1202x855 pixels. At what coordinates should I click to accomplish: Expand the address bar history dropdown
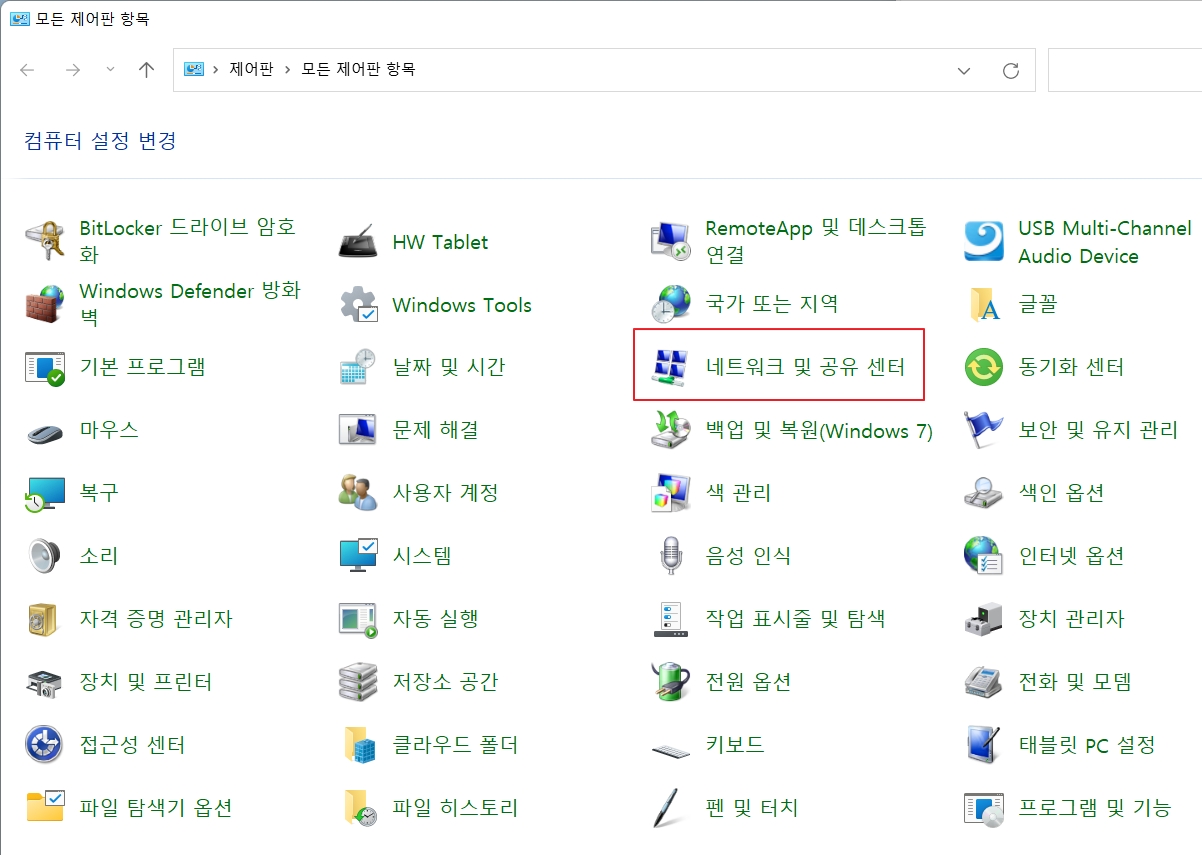(964, 70)
